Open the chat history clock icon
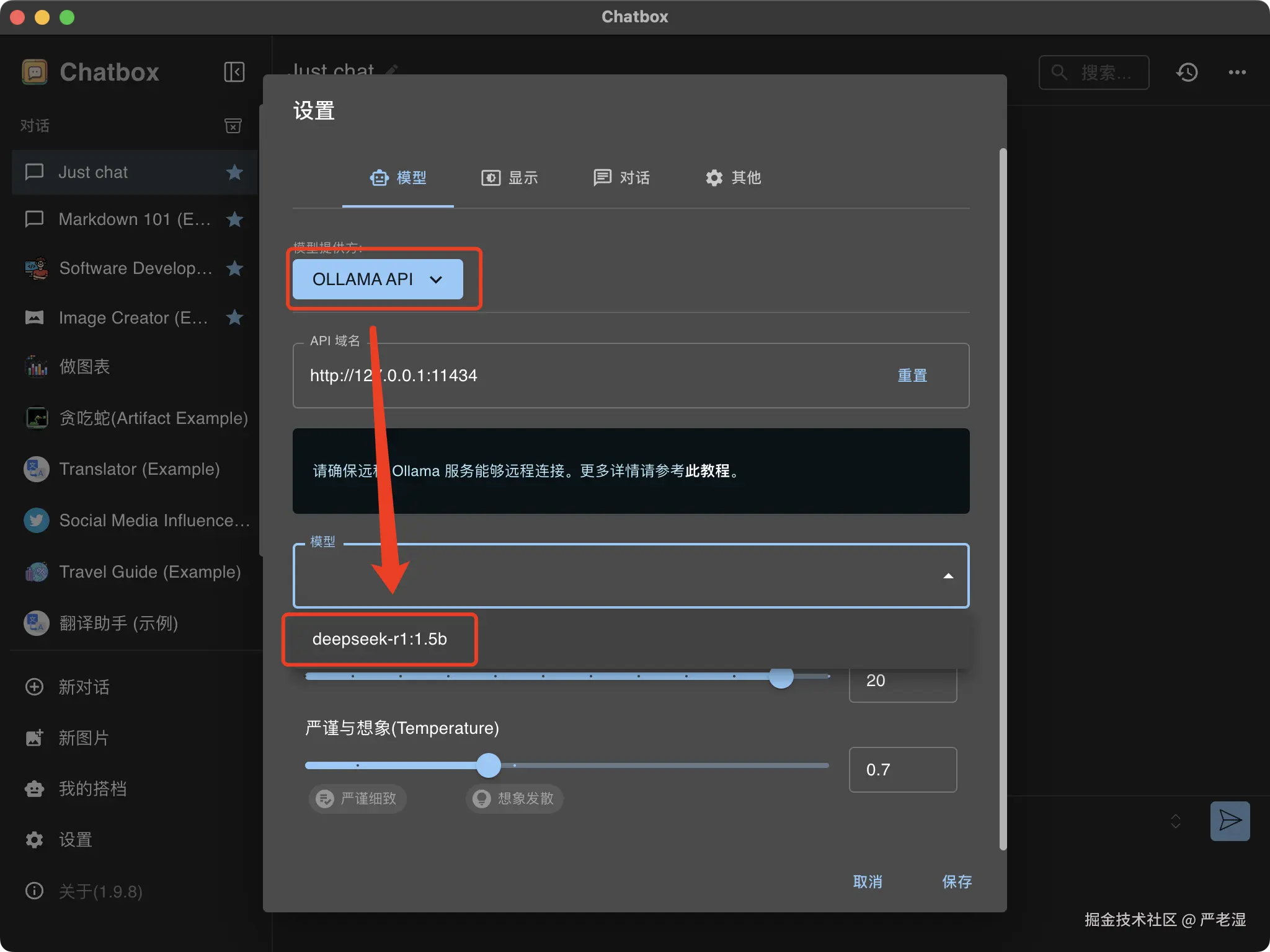Viewport: 1270px width, 952px height. tap(1187, 73)
